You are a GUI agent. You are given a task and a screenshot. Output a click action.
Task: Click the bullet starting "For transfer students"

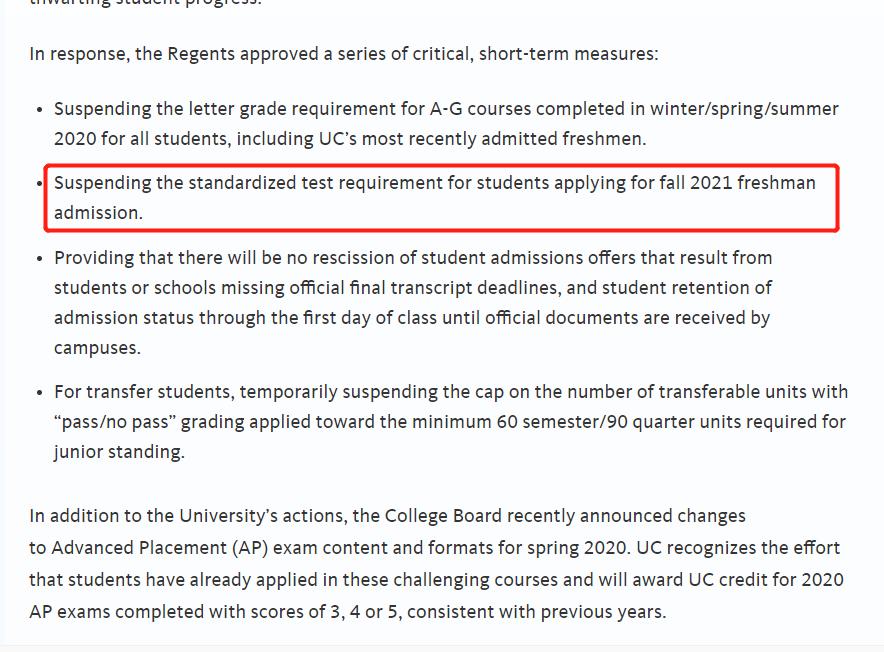(x=450, y=421)
